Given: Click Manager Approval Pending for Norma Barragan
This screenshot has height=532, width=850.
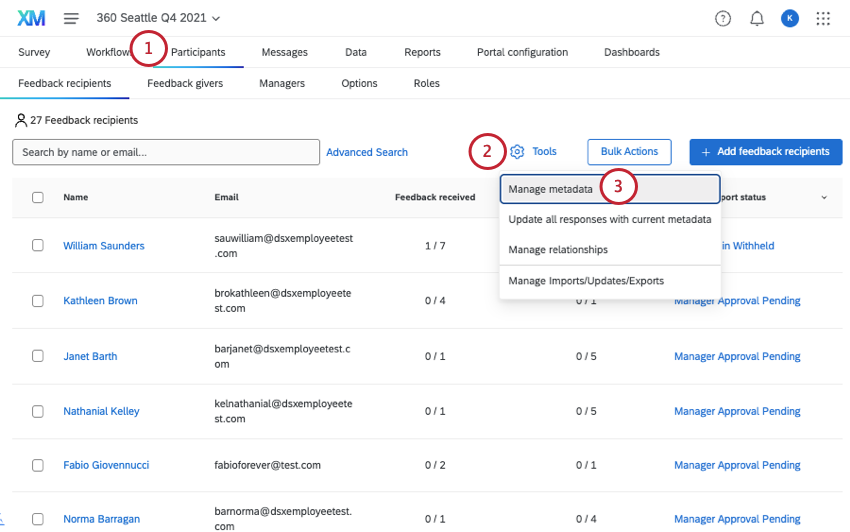Looking at the screenshot, I should click(737, 519).
